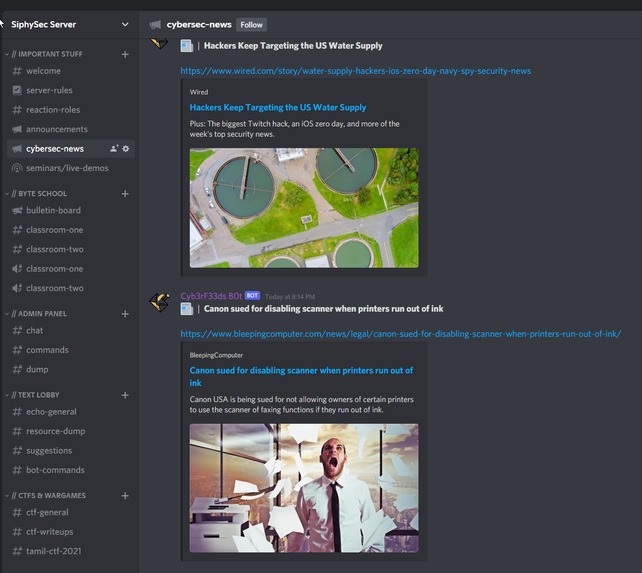
Task: Add a channel to CTFS & WARGAMES category
Action: coord(125,496)
